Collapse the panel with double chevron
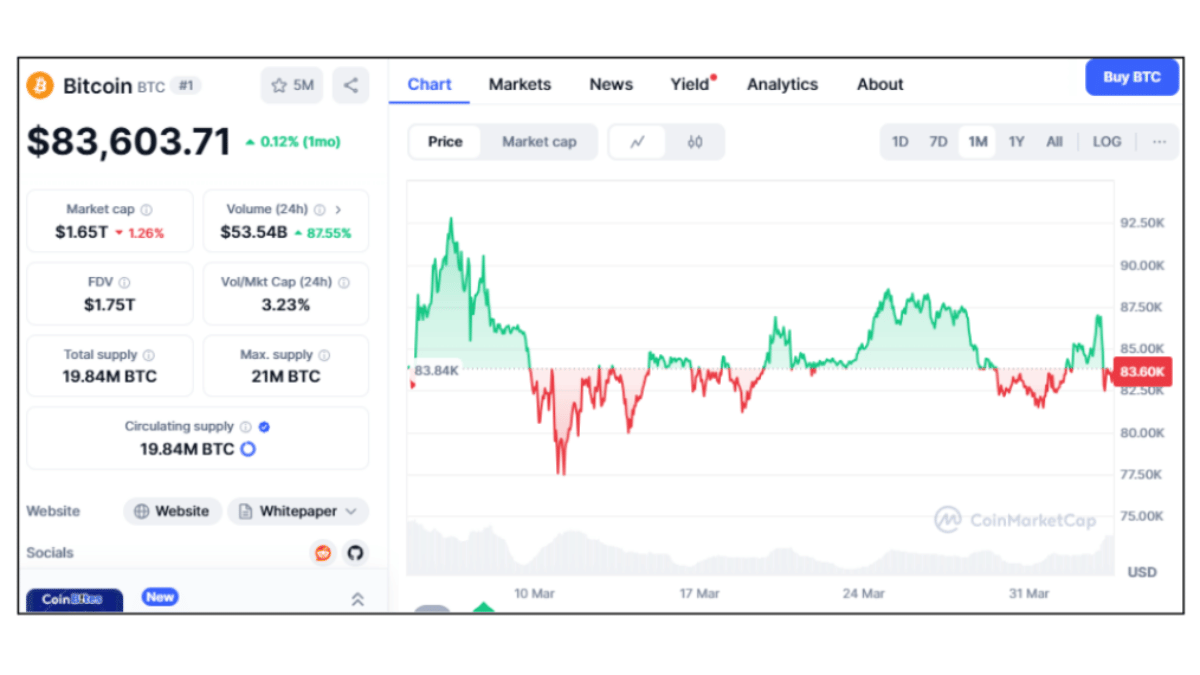 357,599
